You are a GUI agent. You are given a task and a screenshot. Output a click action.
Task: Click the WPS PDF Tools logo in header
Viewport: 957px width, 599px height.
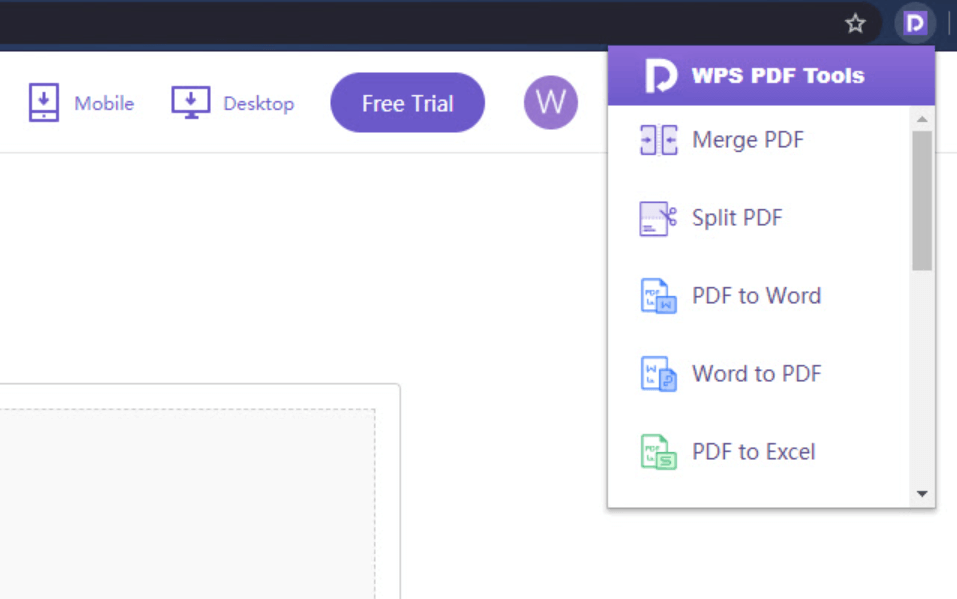click(661, 76)
